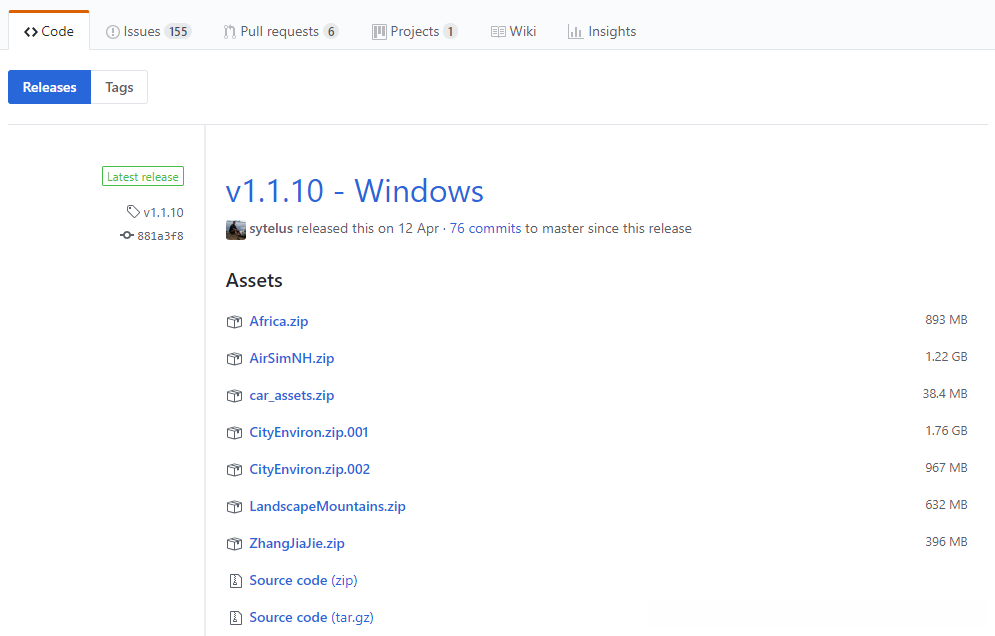Go to the Wiki tab
The image size is (995, 636).
513,31
